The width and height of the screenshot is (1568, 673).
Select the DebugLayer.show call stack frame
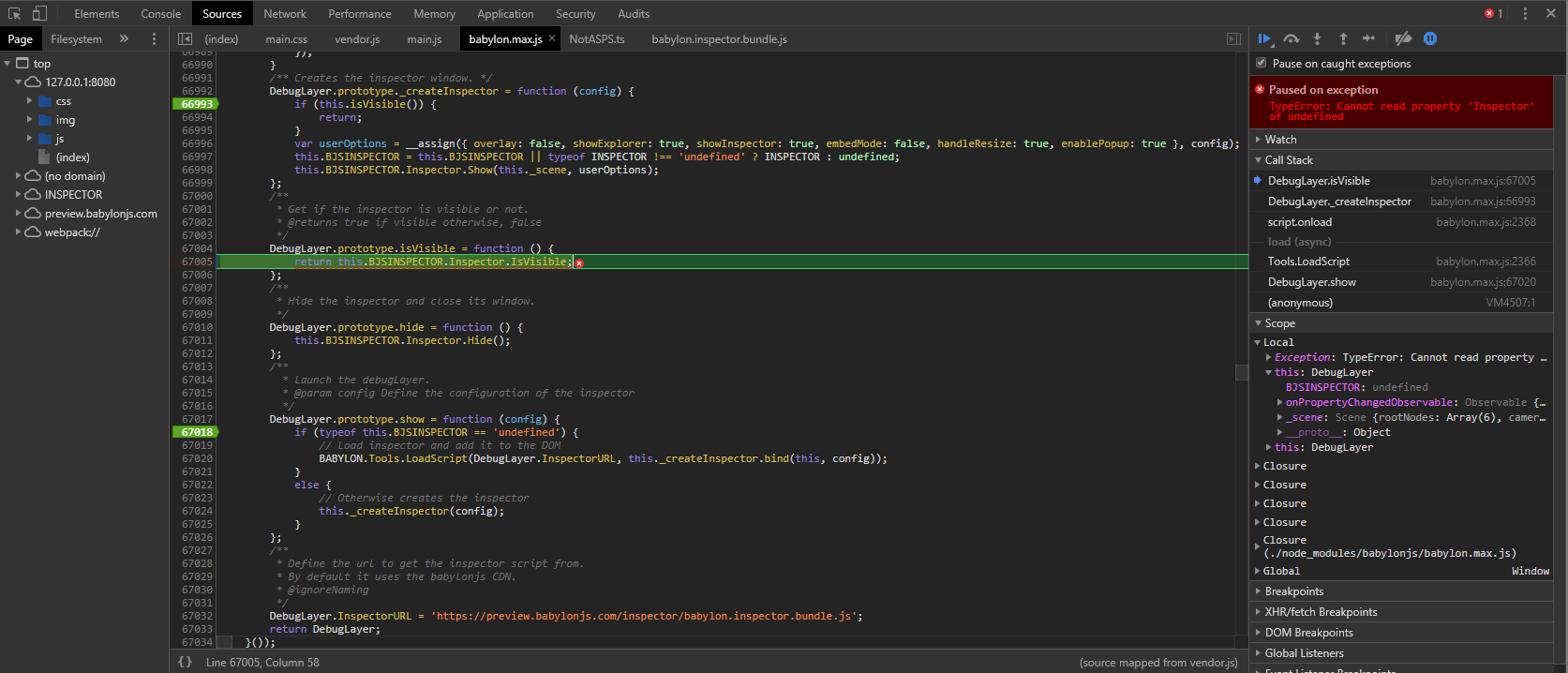click(x=1401, y=282)
